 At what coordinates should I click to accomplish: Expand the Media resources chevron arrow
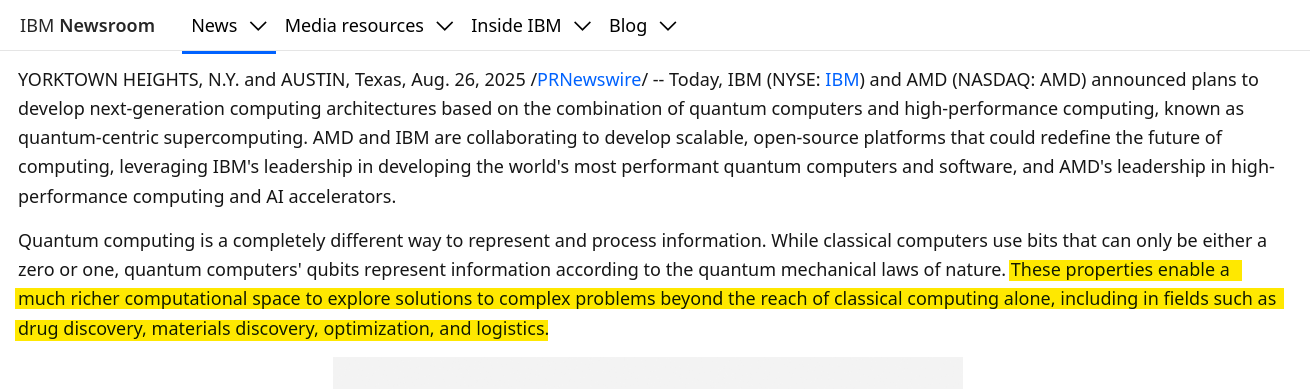click(445, 26)
